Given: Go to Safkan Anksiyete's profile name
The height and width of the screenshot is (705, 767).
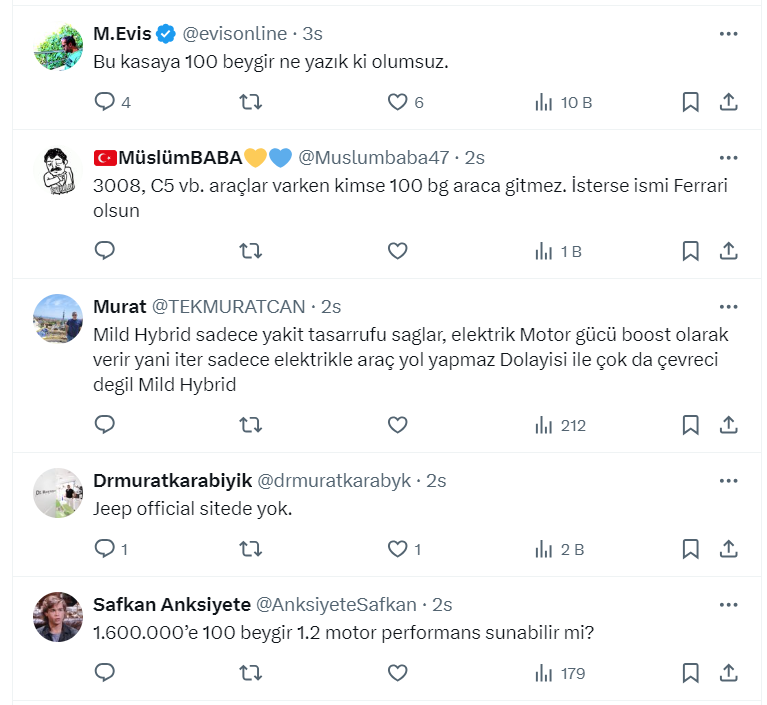Looking at the screenshot, I should click(169, 605).
